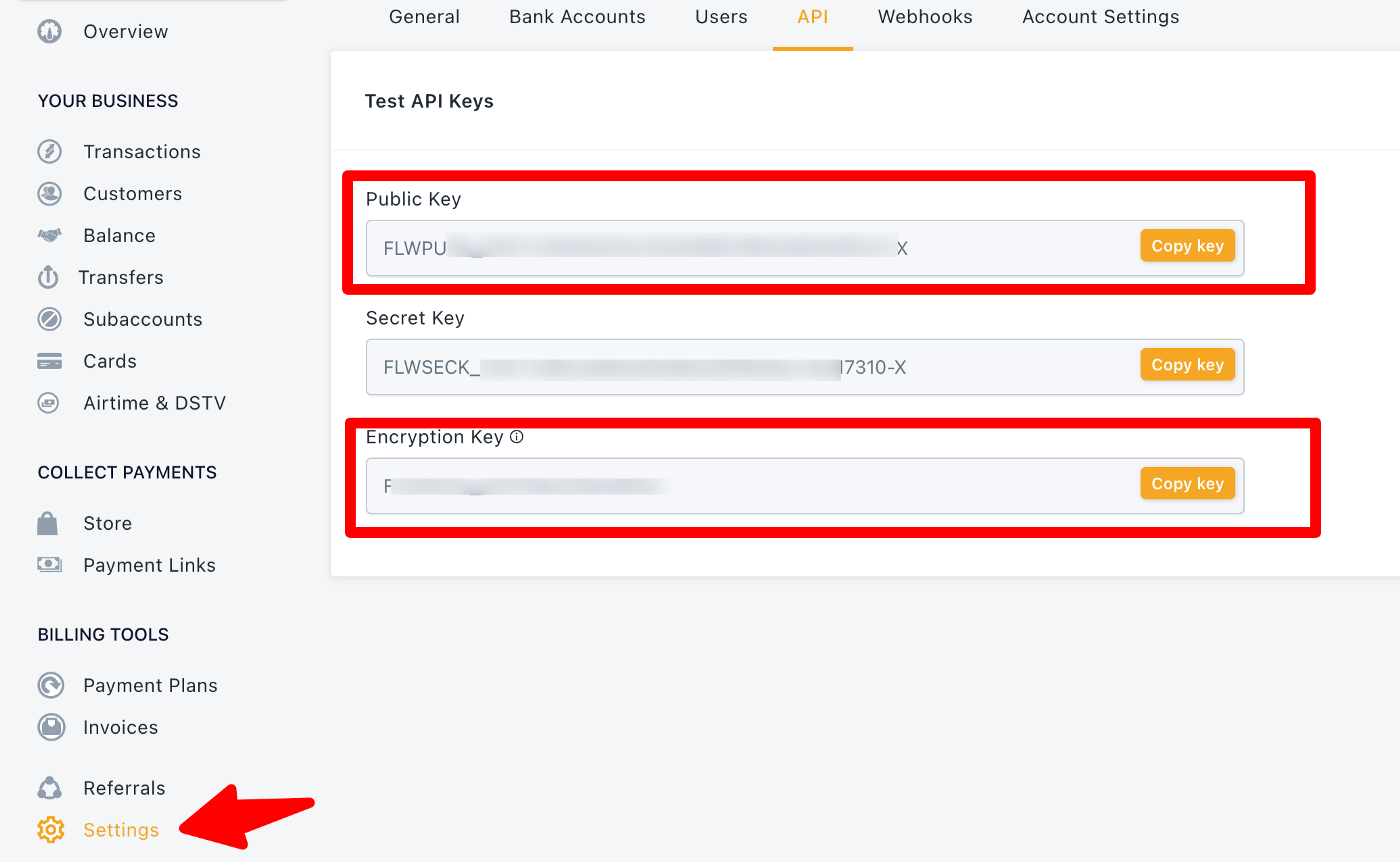1400x862 pixels.
Task: Copy the Encryption Key
Action: click(1187, 484)
